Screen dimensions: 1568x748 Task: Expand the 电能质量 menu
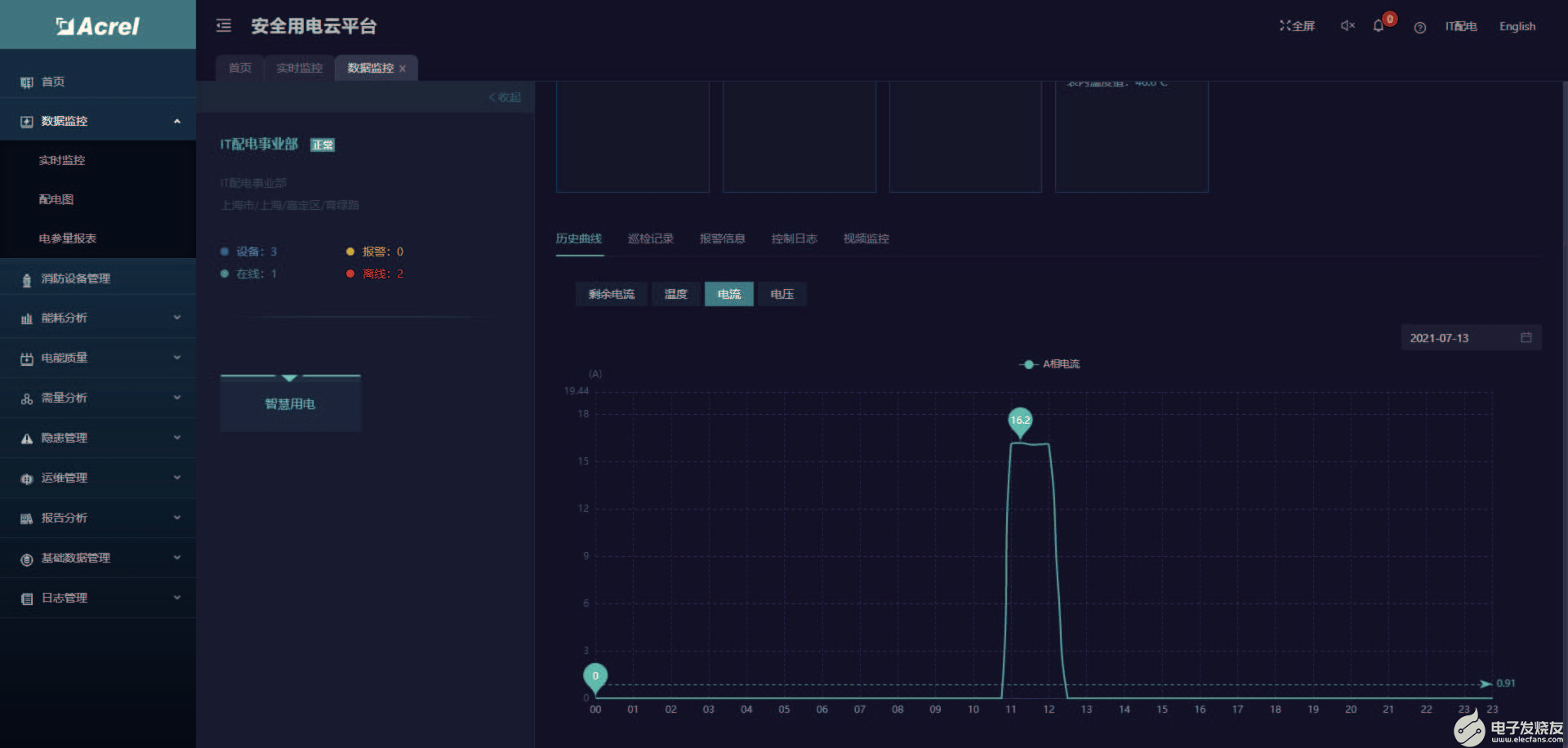pyautogui.click(x=177, y=358)
